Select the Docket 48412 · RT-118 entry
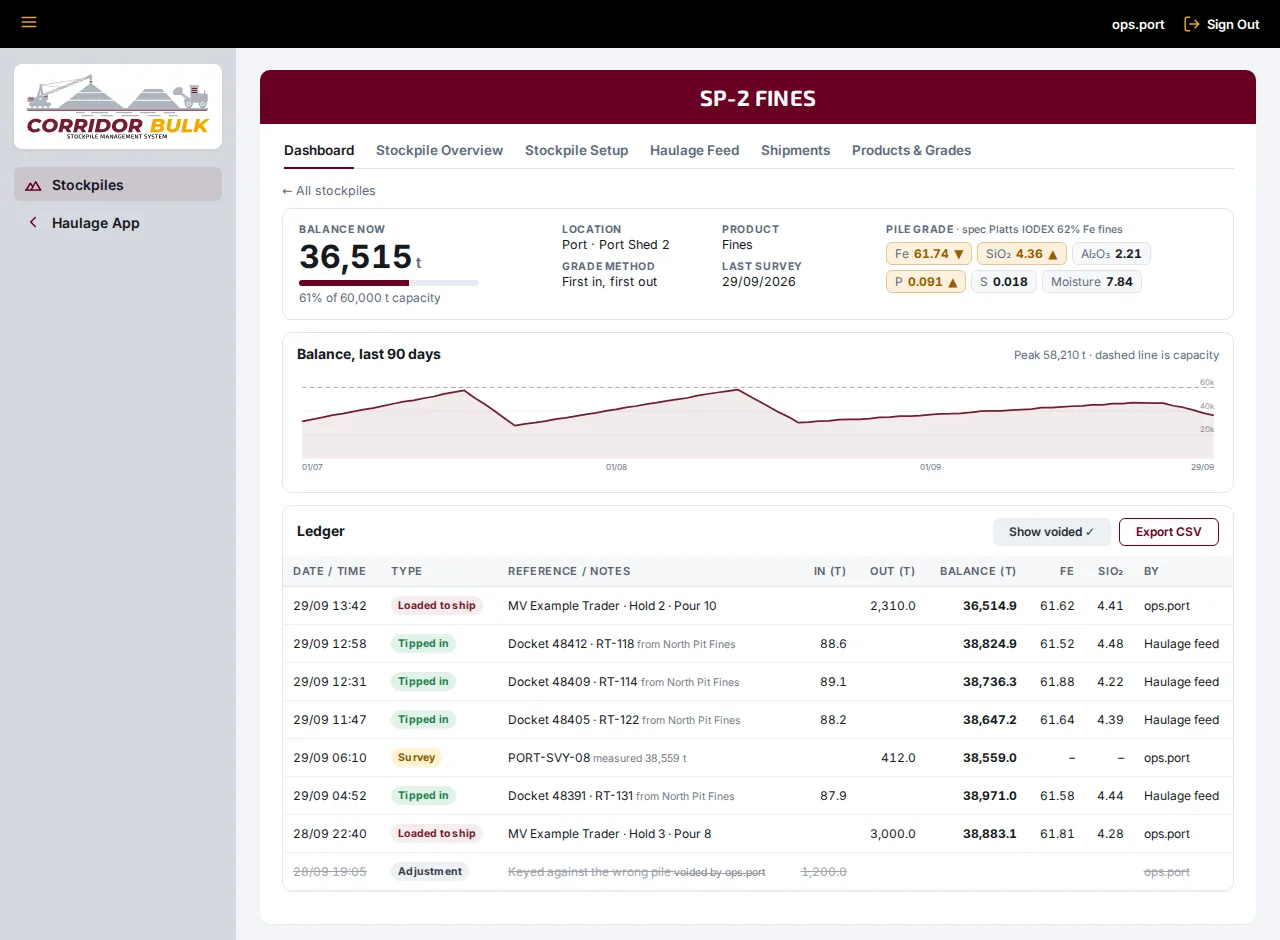This screenshot has height=940, width=1280. (572, 644)
